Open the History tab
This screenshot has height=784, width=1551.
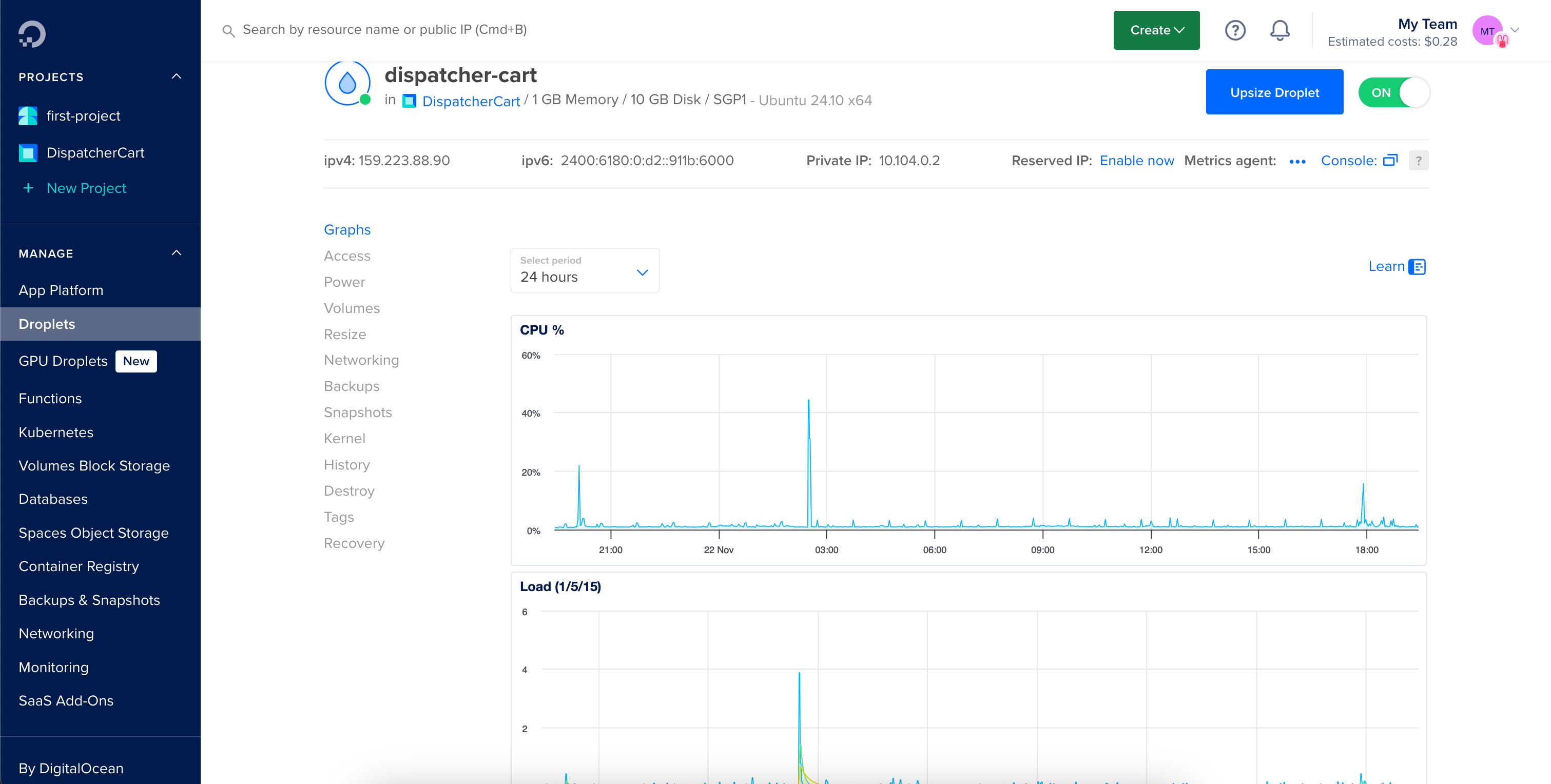coord(347,465)
